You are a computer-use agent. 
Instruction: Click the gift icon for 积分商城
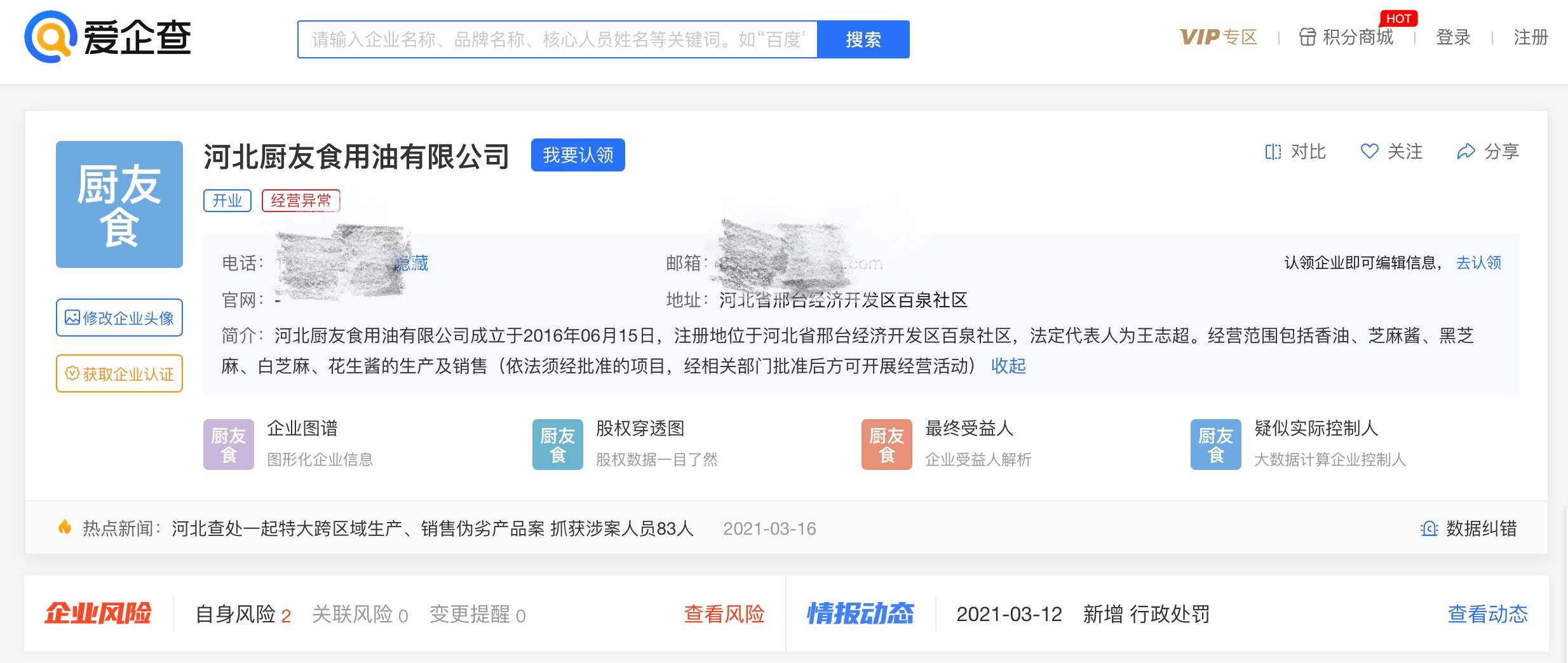[1307, 37]
